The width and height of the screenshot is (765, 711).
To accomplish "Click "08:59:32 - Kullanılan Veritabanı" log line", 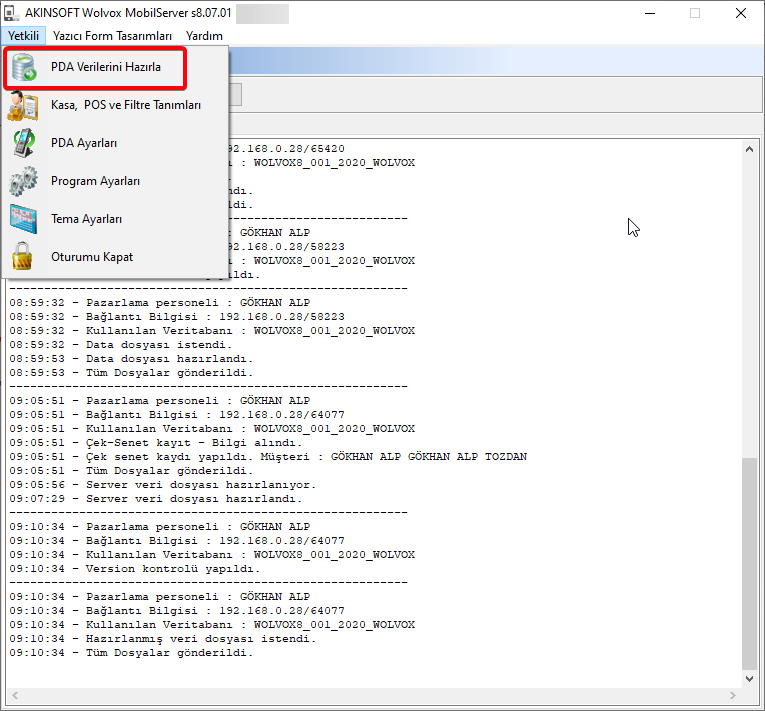I will (x=212, y=331).
